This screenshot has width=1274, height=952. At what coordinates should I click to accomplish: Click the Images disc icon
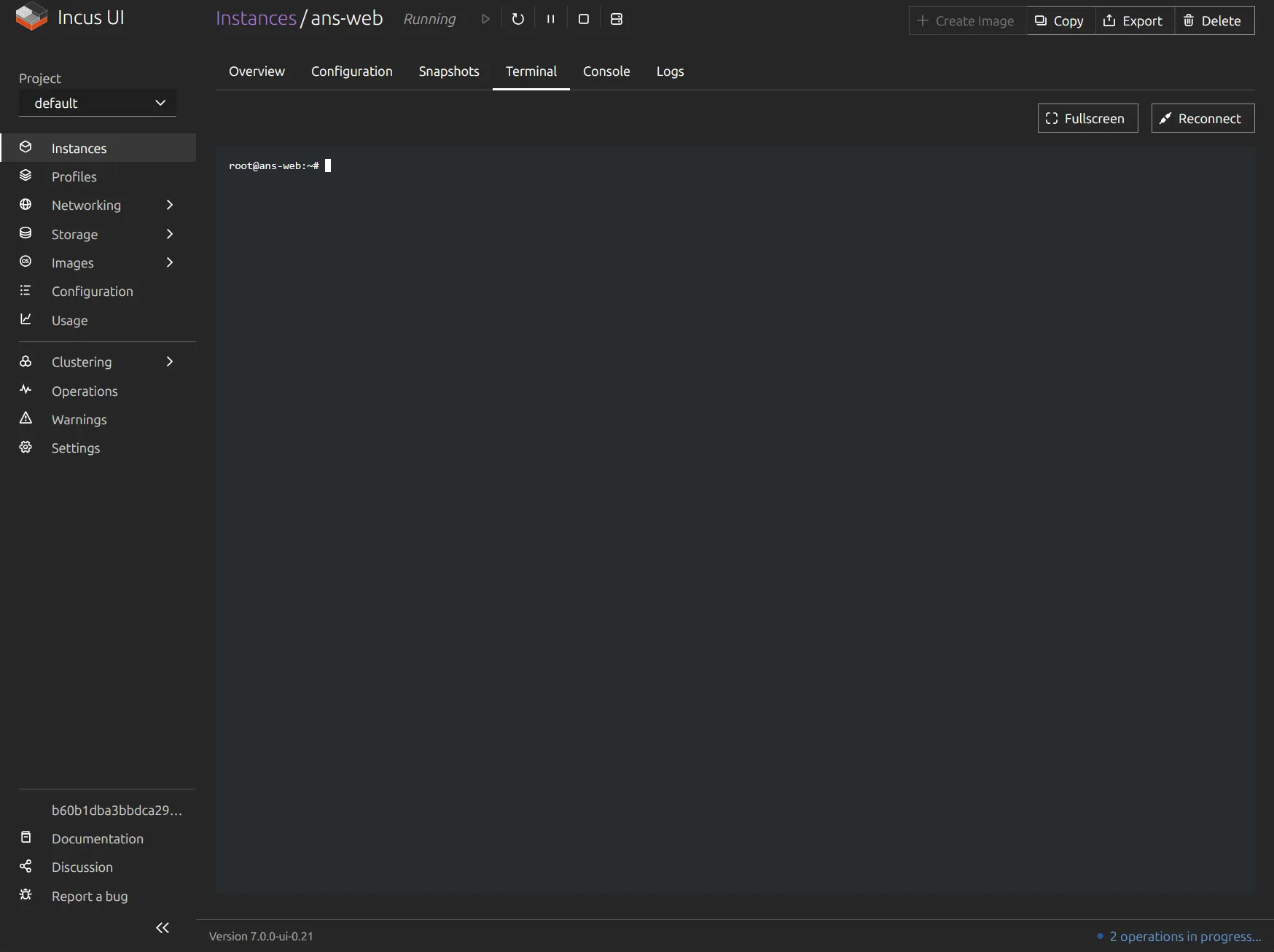tap(26, 262)
